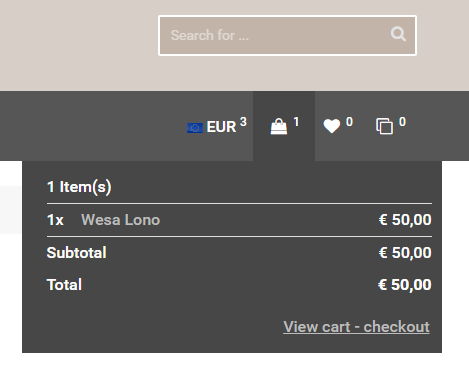Open the compare products icon

pyautogui.click(x=384, y=126)
